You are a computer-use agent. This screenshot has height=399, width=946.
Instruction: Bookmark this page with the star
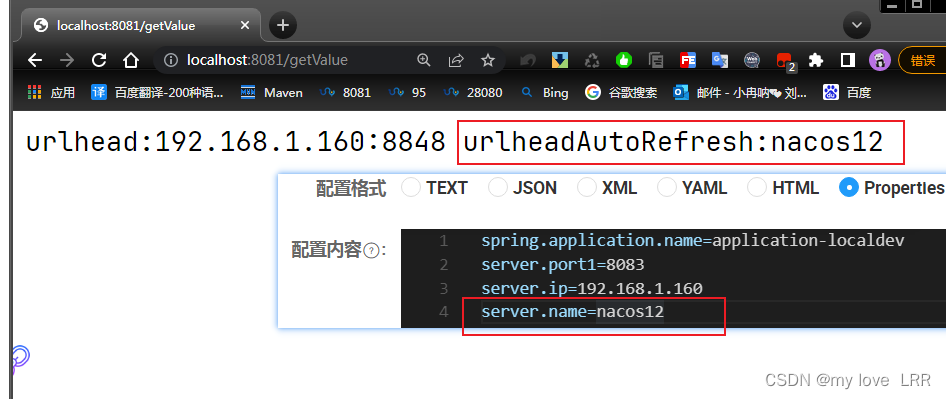click(x=487, y=60)
